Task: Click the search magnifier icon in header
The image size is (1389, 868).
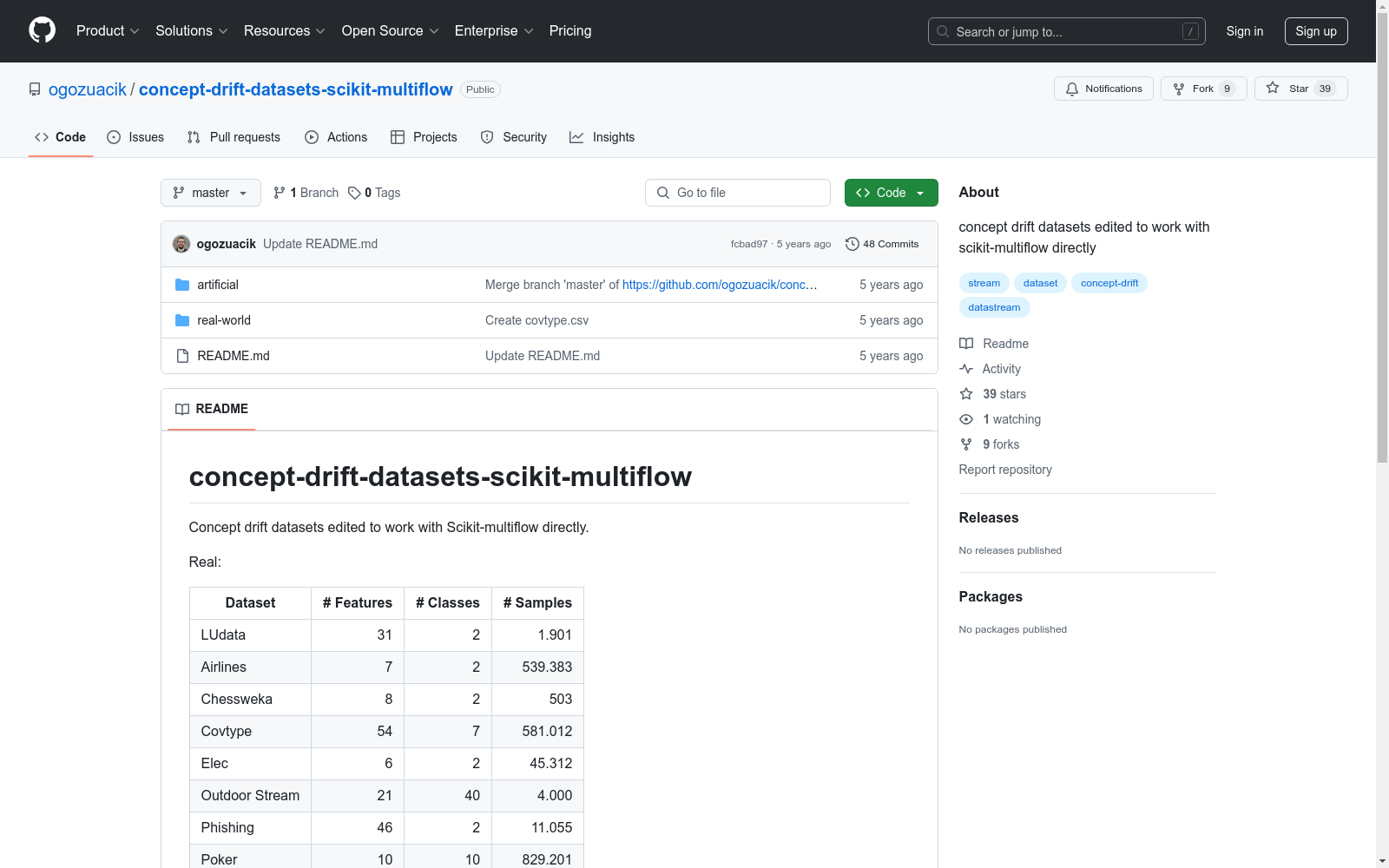Action: 943,31
